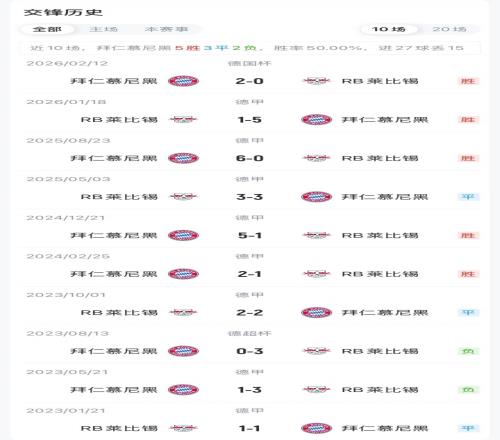Switch to the 主场 filter tab
Viewport: 500px width, 440px height.
click(x=104, y=29)
